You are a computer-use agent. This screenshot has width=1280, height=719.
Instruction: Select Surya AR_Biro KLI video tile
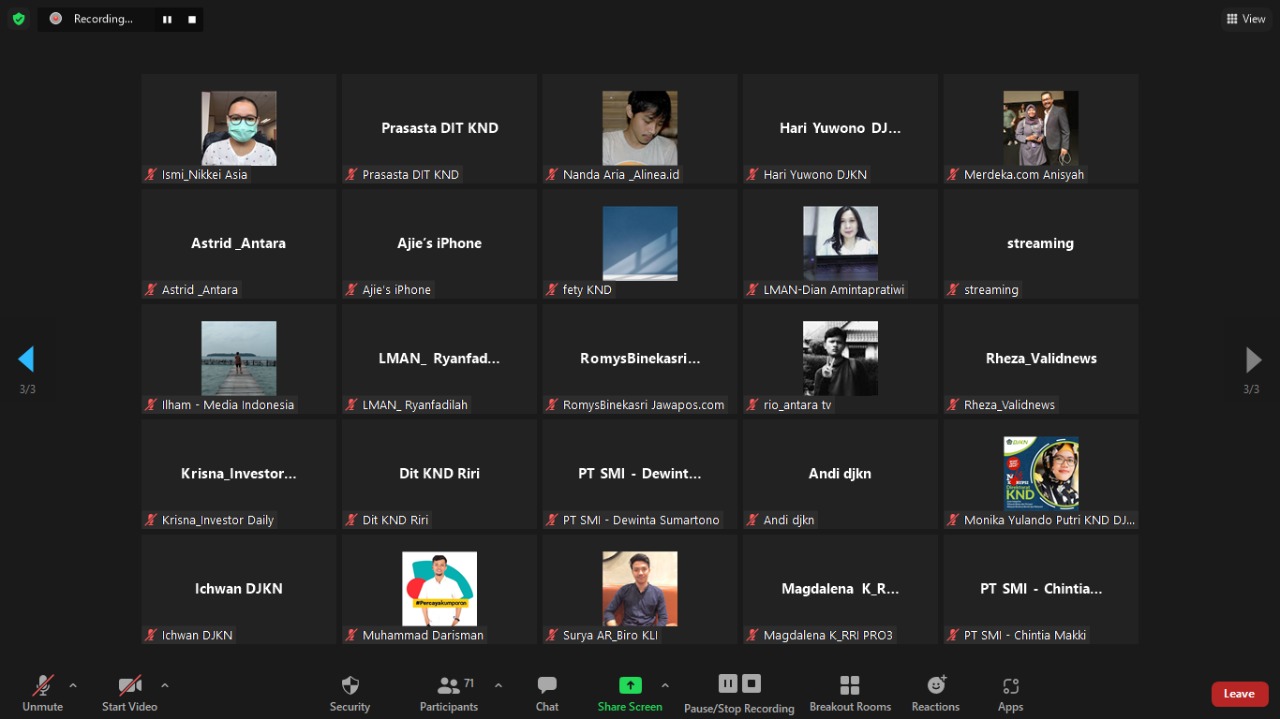pyautogui.click(x=640, y=590)
